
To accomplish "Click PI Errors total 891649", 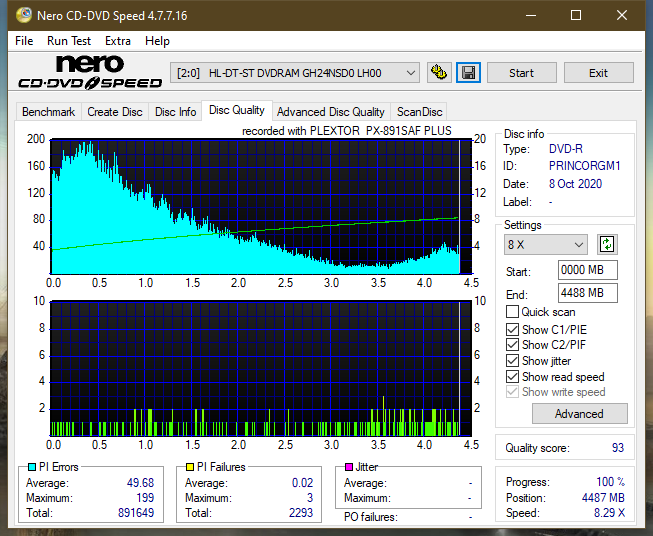I will pyautogui.click(x=136, y=513).
